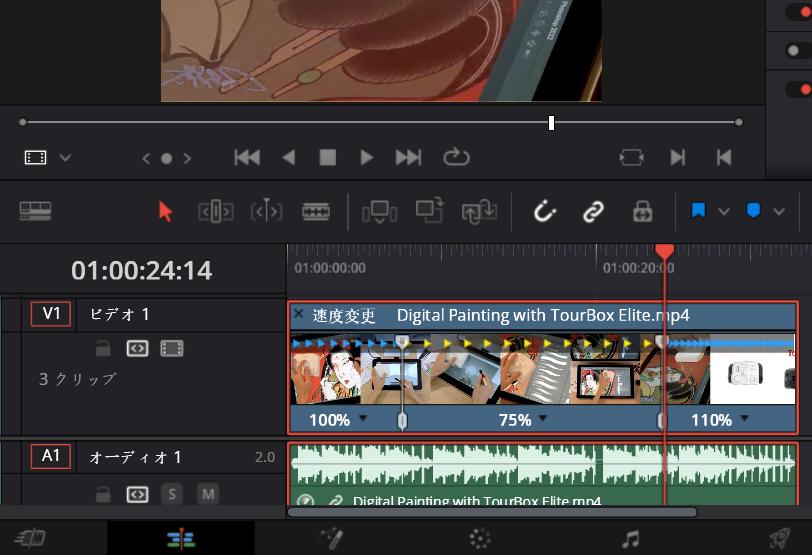Click the V1 track destination button

[50, 314]
